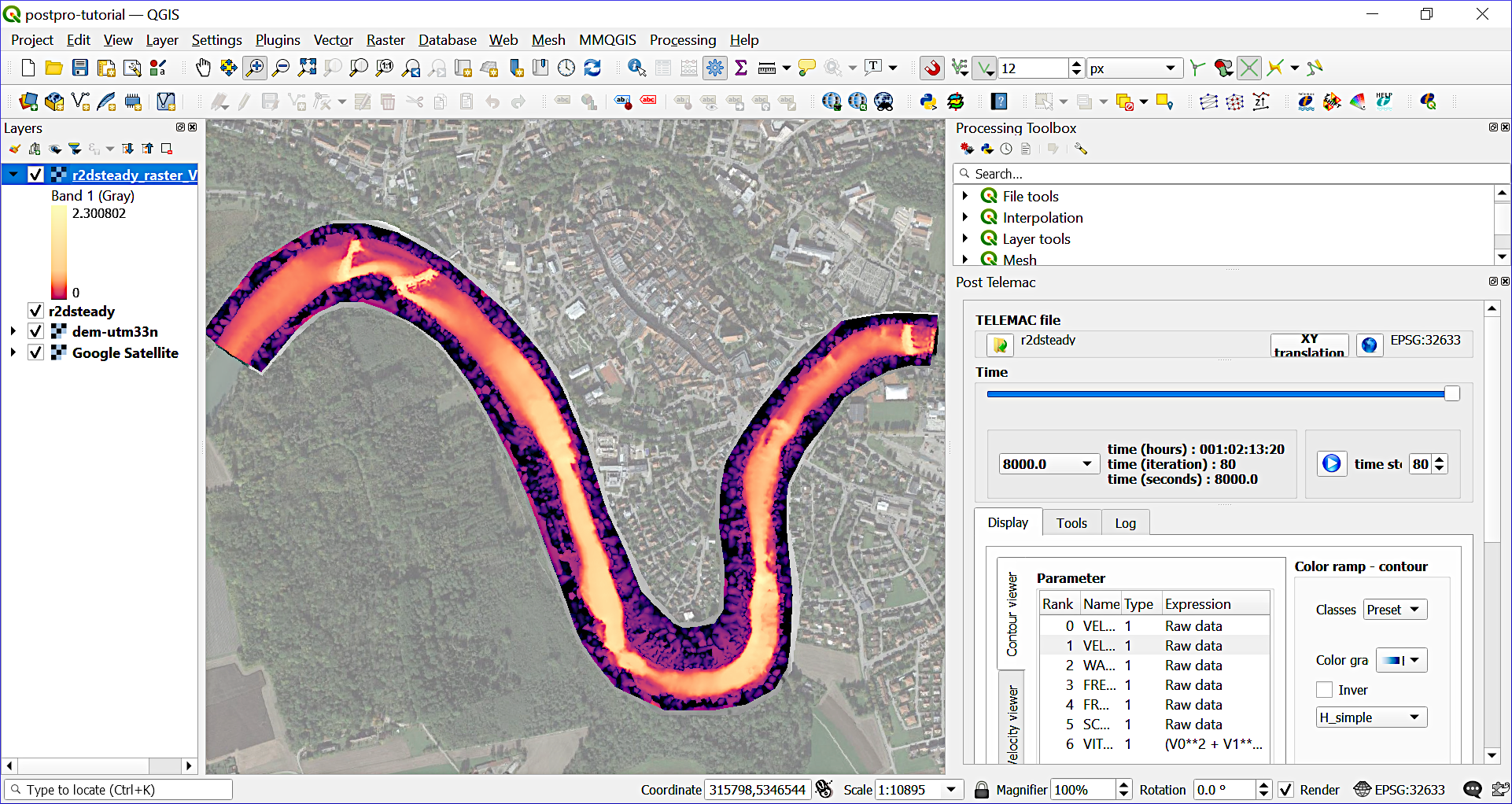Switch to the Tools tab in Post Telemac

1071,522
